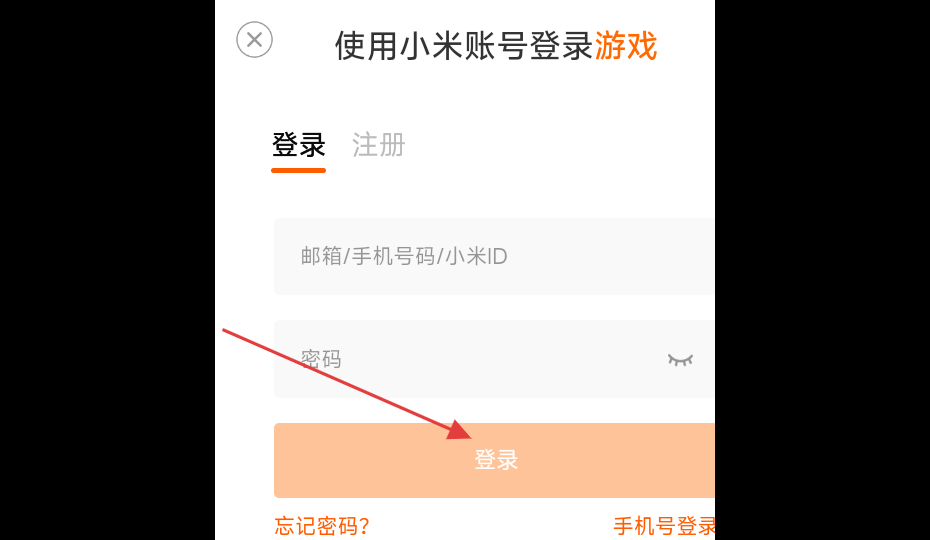Click the orange underline below 登录 tab
This screenshot has height=540, width=930.
pyautogui.click(x=298, y=170)
